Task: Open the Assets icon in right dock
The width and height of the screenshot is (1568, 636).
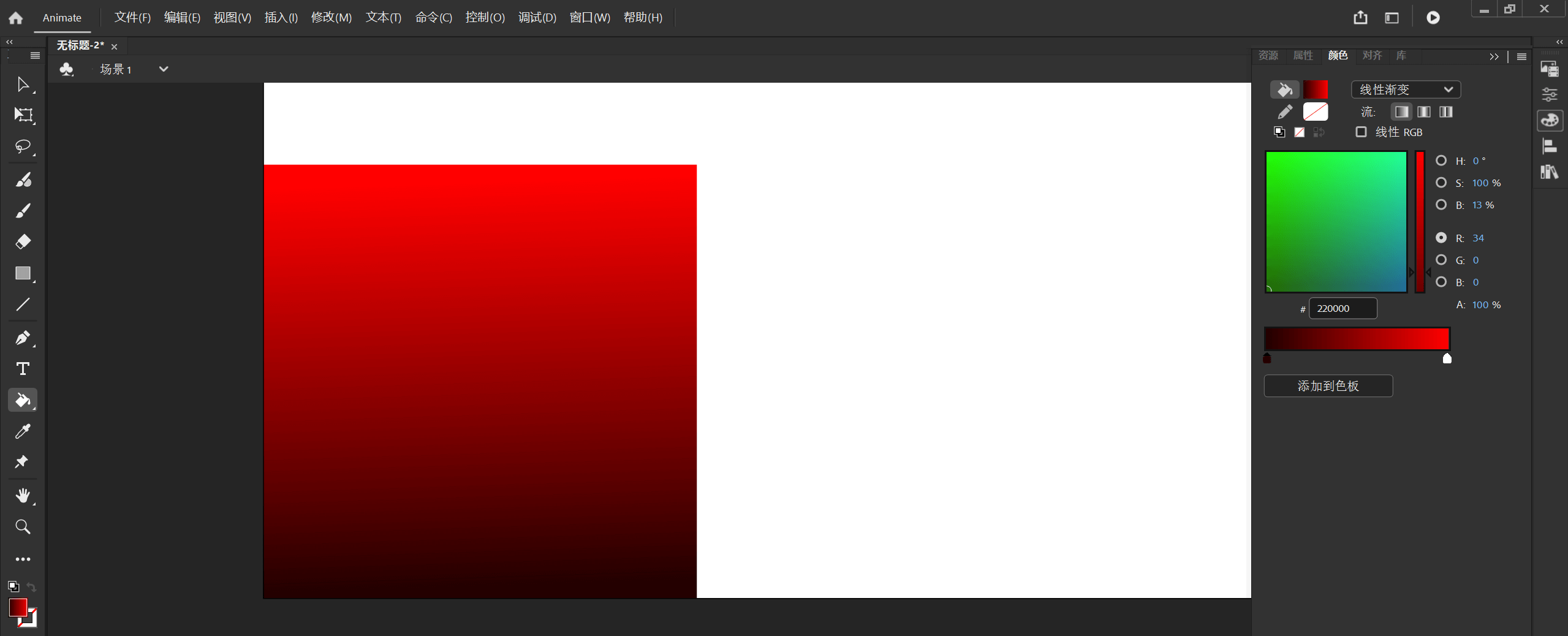Action: tap(1550, 69)
